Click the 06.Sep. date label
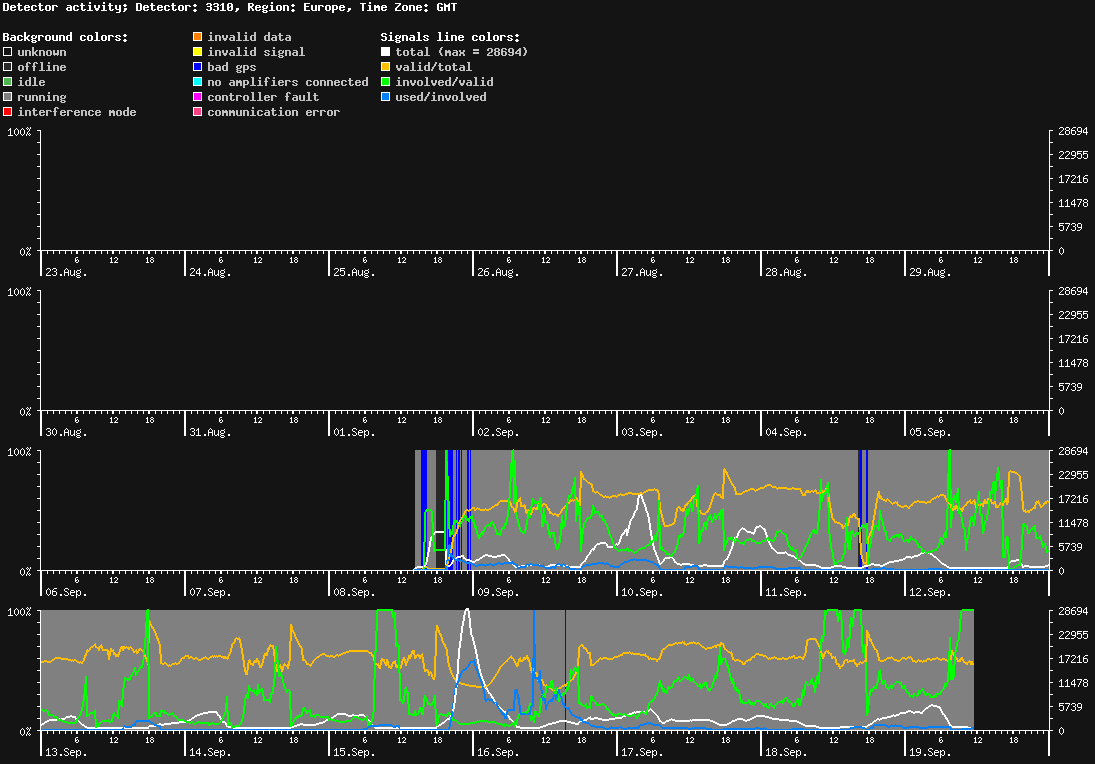 66,592
